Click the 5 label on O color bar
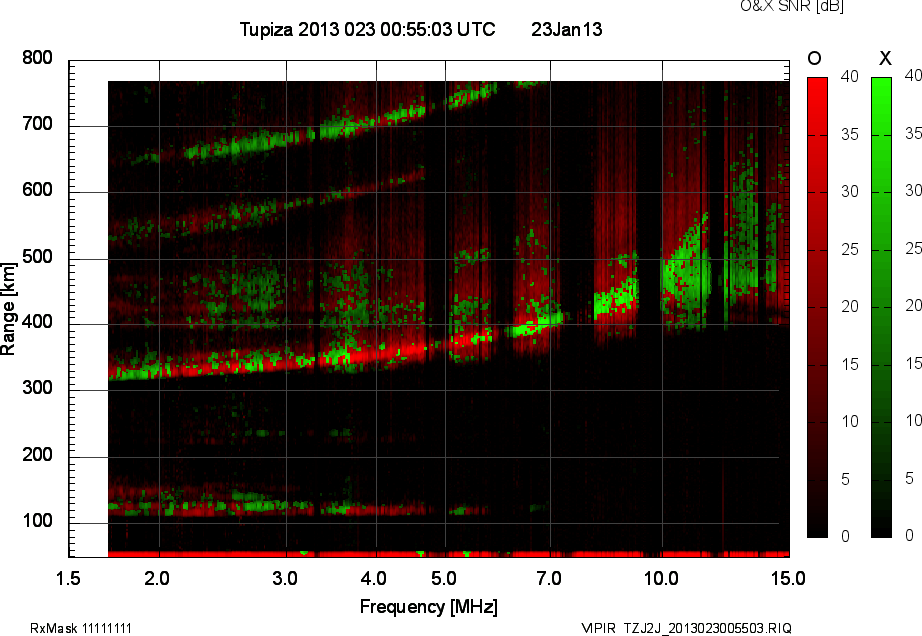 [x=846, y=480]
